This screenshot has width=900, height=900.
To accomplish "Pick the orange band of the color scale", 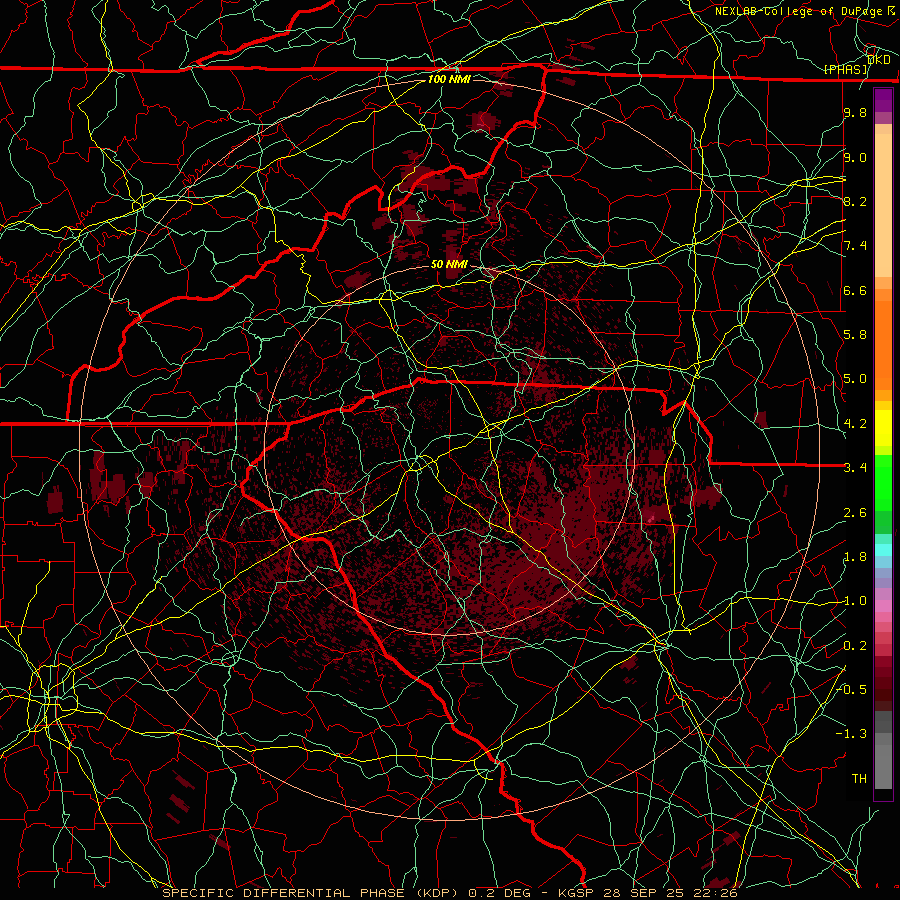I will point(883,344).
